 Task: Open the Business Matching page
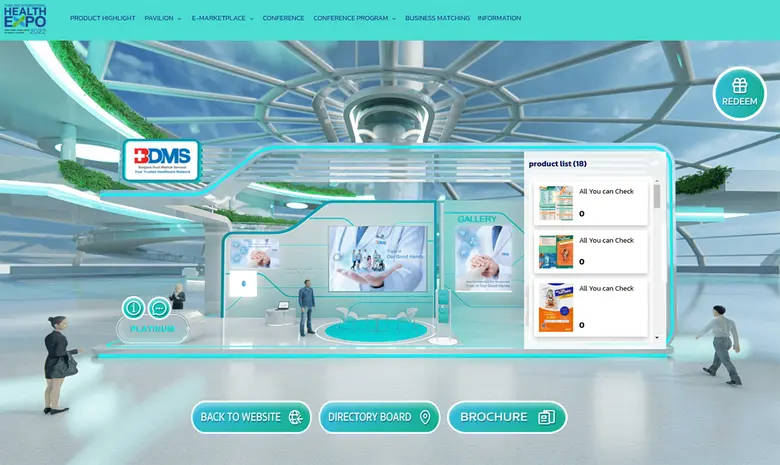point(437,18)
